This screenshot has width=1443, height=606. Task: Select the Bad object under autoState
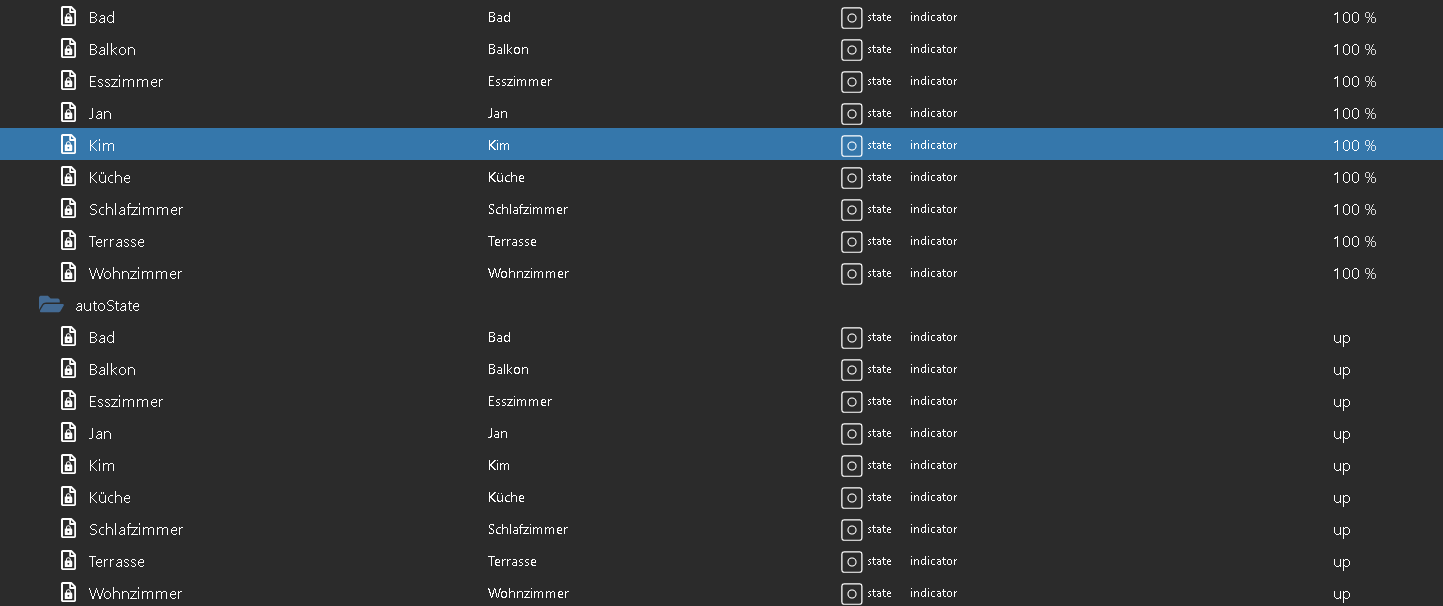(102, 337)
